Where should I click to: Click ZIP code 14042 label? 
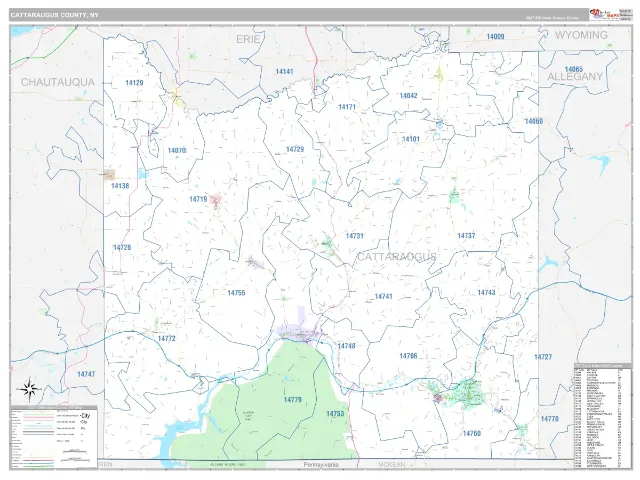(409, 96)
